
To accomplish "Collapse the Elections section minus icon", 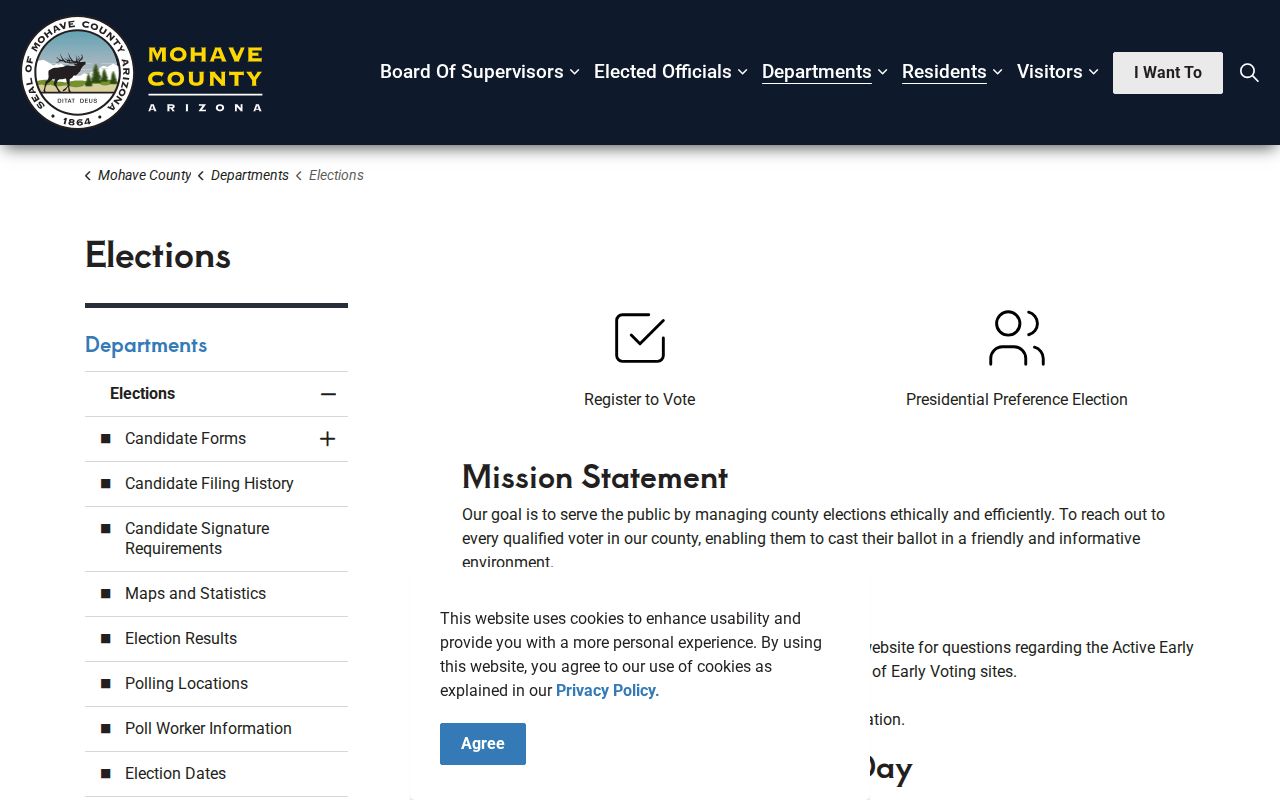I will (x=328, y=394).
